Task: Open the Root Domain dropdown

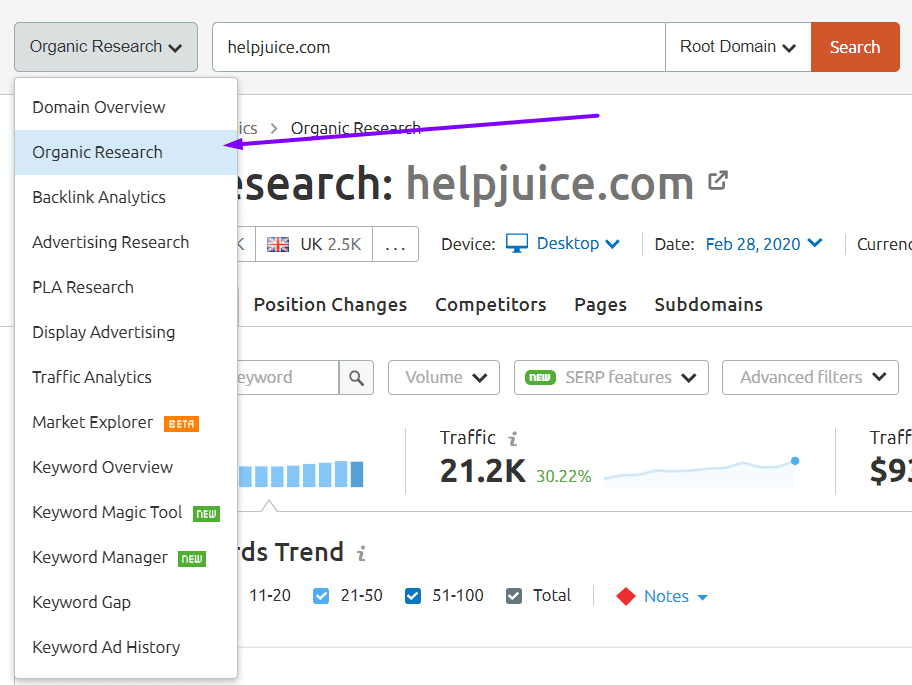Action: (x=738, y=47)
